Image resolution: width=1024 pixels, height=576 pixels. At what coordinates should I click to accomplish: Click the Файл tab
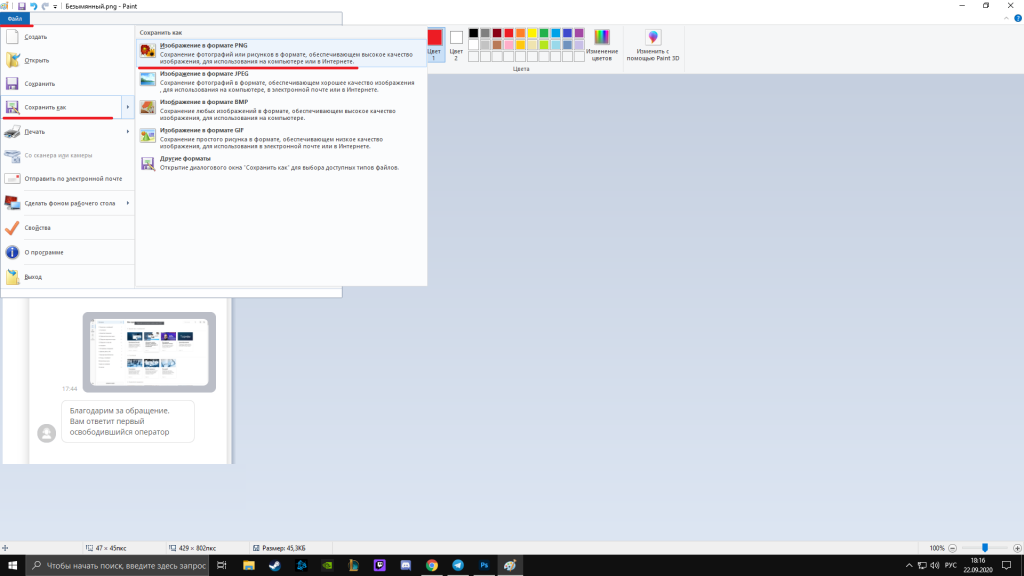pos(15,18)
